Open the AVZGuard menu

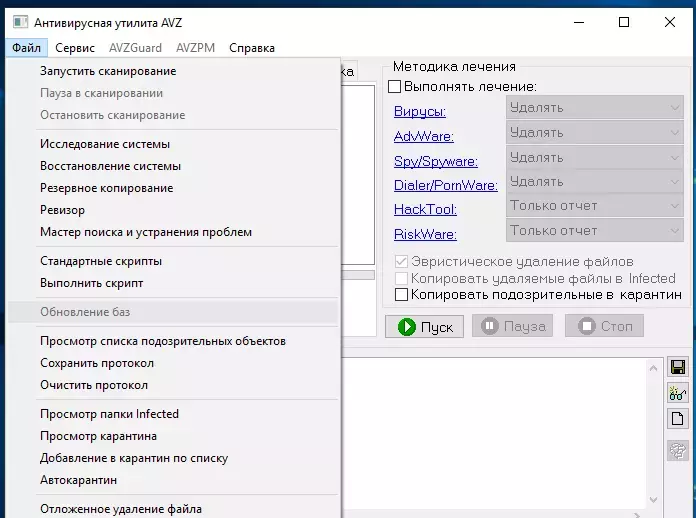[135, 47]
